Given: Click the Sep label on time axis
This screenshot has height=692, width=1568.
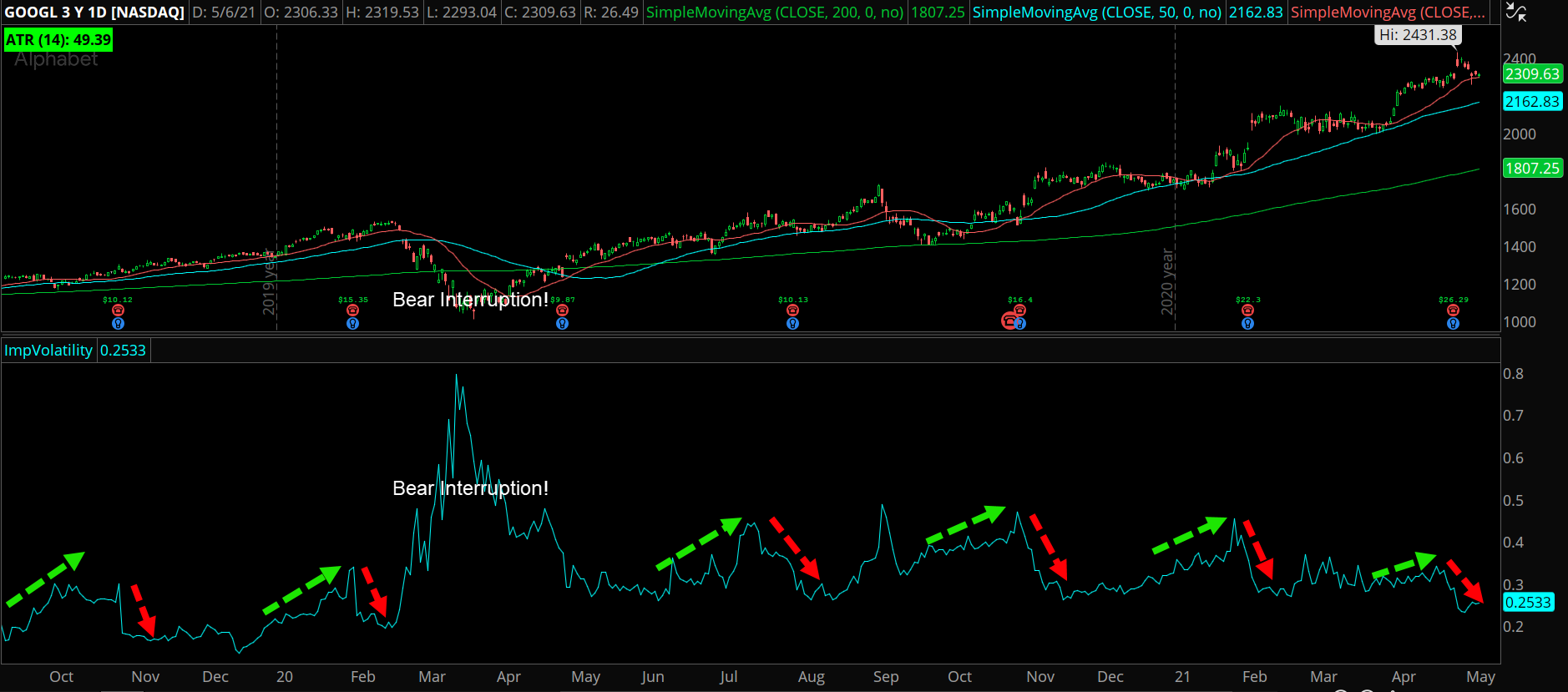Looking at the screenshot, I should [x=886, y=676].
